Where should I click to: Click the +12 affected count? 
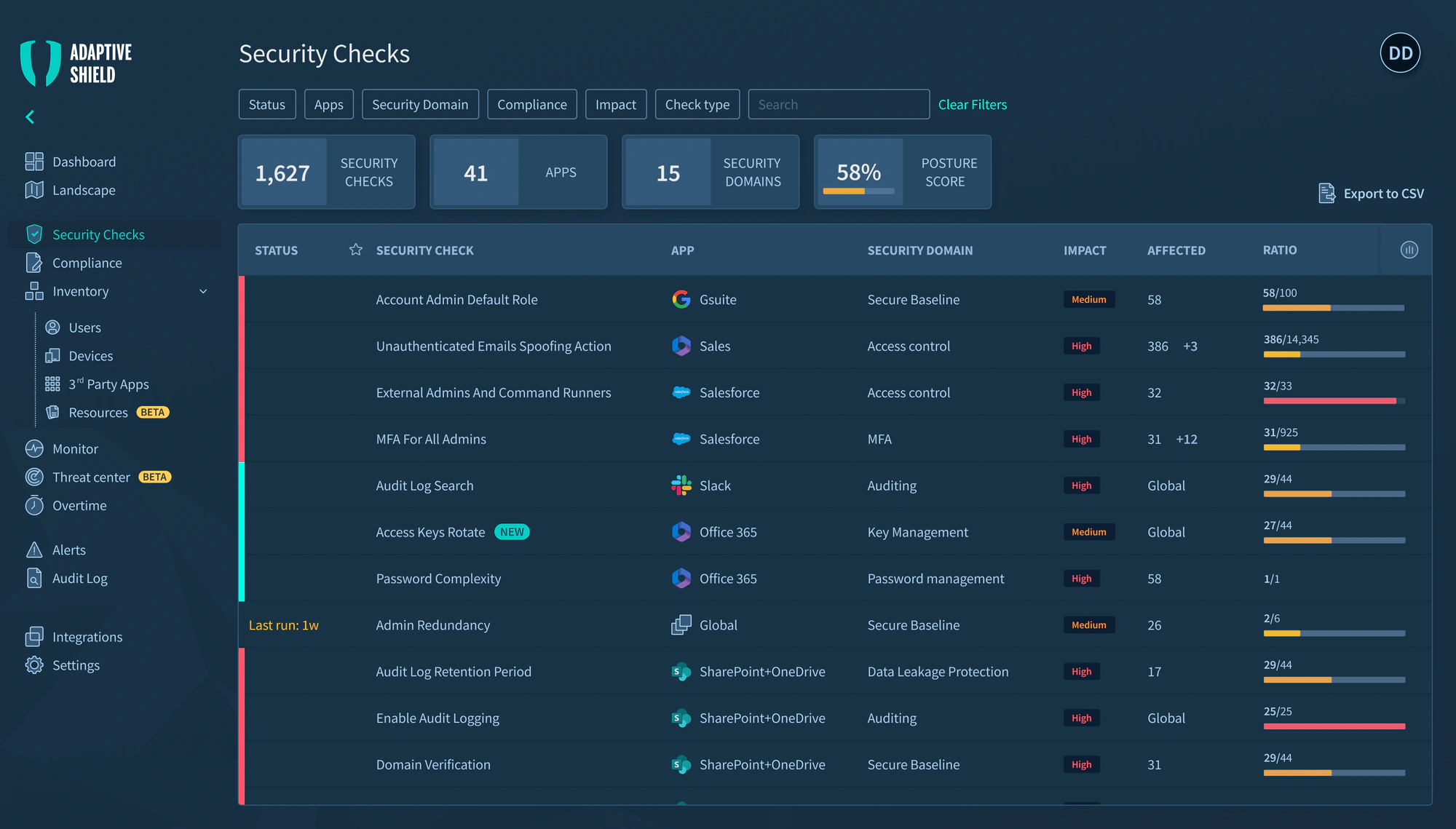1187,439
